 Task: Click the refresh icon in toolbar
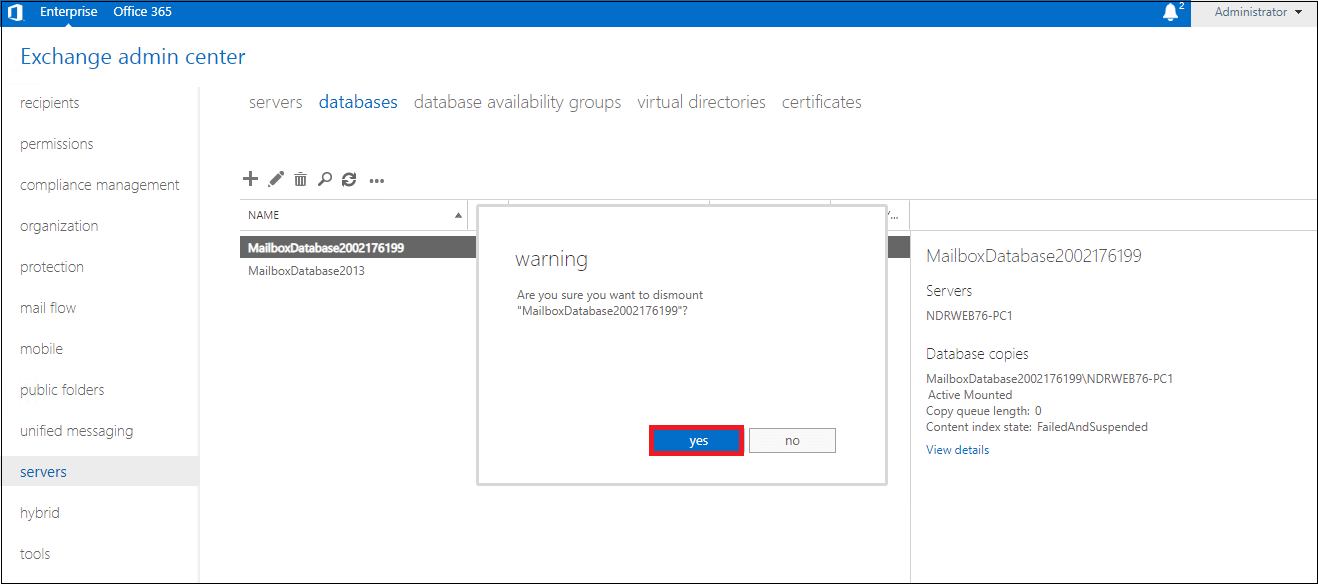(349, 179)
